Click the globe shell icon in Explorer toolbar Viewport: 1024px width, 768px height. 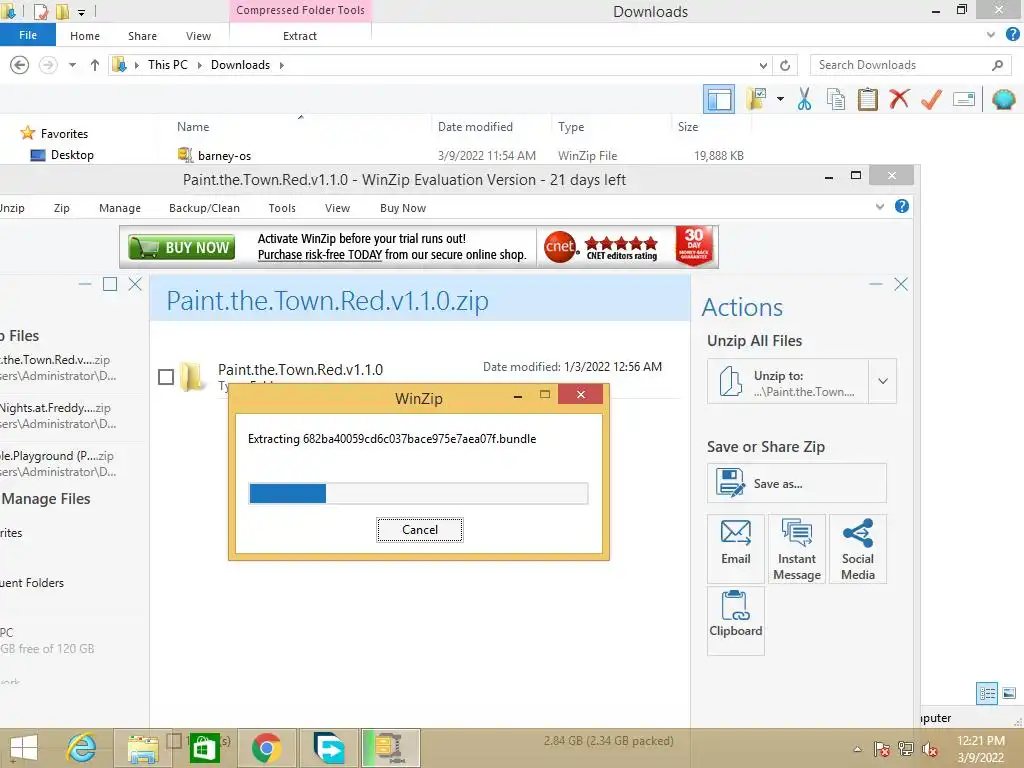pyautogui.click(x=1003, y=99)
